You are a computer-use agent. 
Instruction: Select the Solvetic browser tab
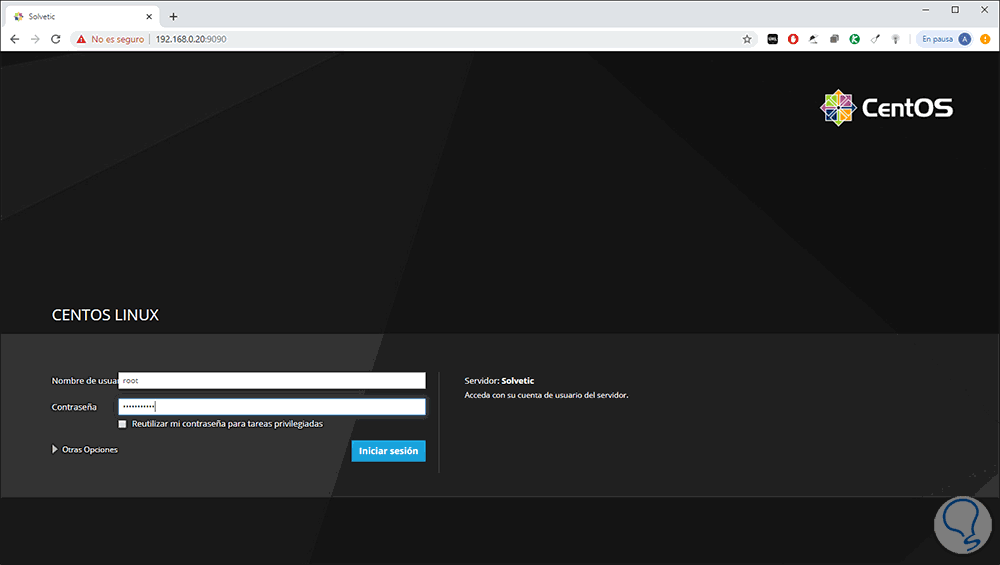click(x=82, y=17)
